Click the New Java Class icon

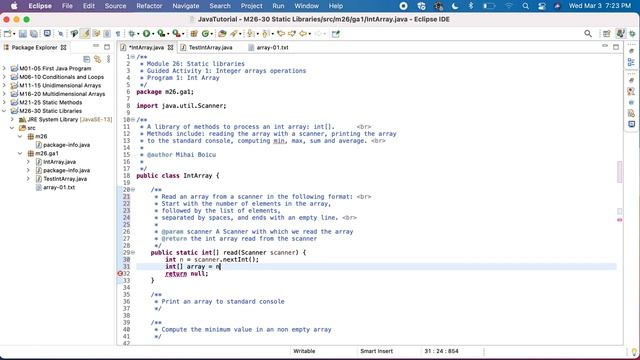click(205, 34)
